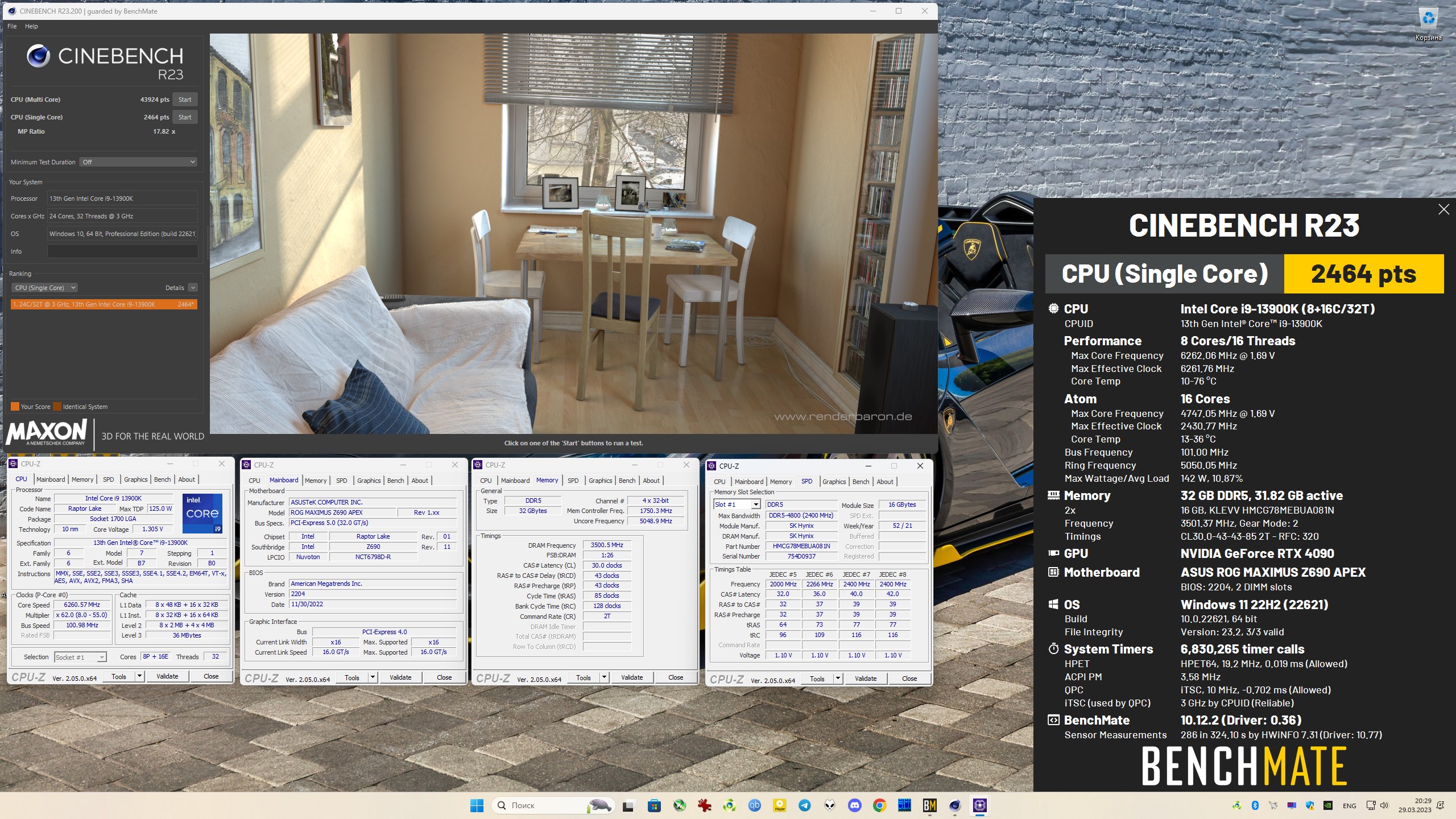Click the volume speaker tray icon
Viewport: 1456px width, 819px height.
[1384, 805]
